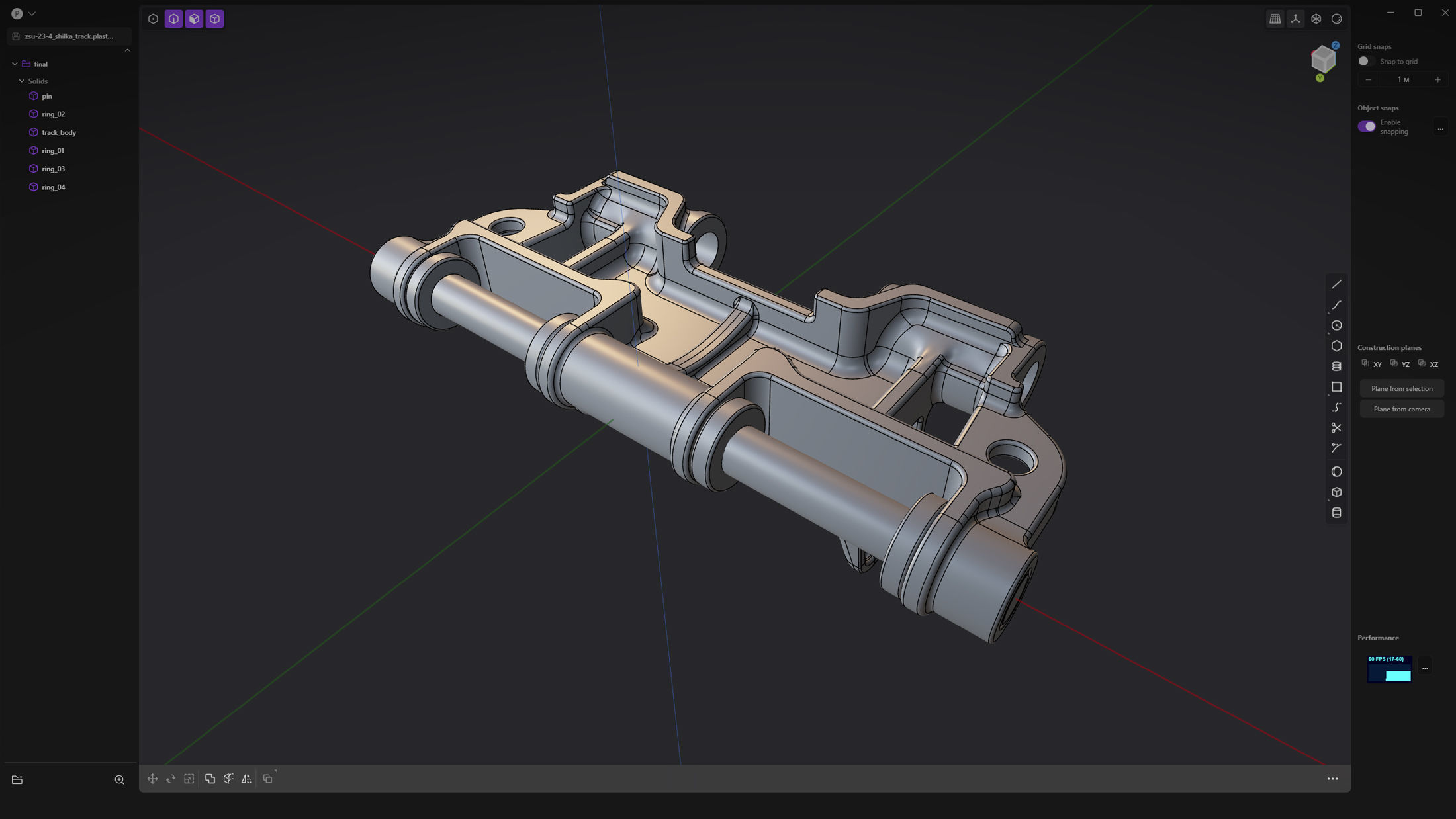Select the Box tool

(1336, 492)
